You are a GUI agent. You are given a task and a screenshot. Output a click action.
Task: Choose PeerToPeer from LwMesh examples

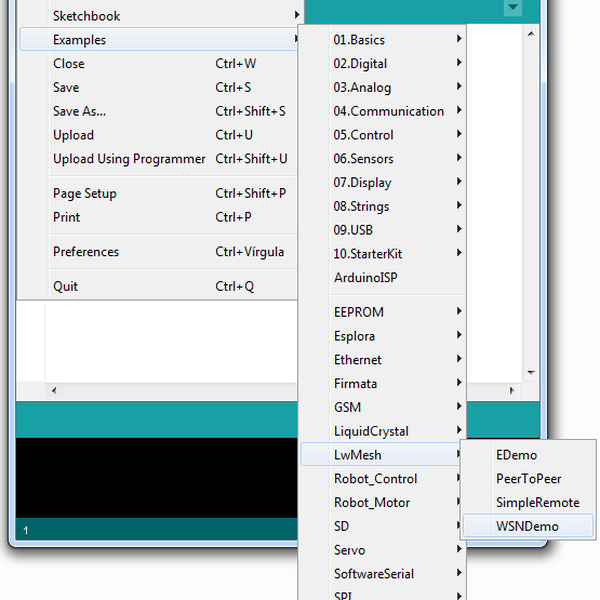tap(528, 479)
